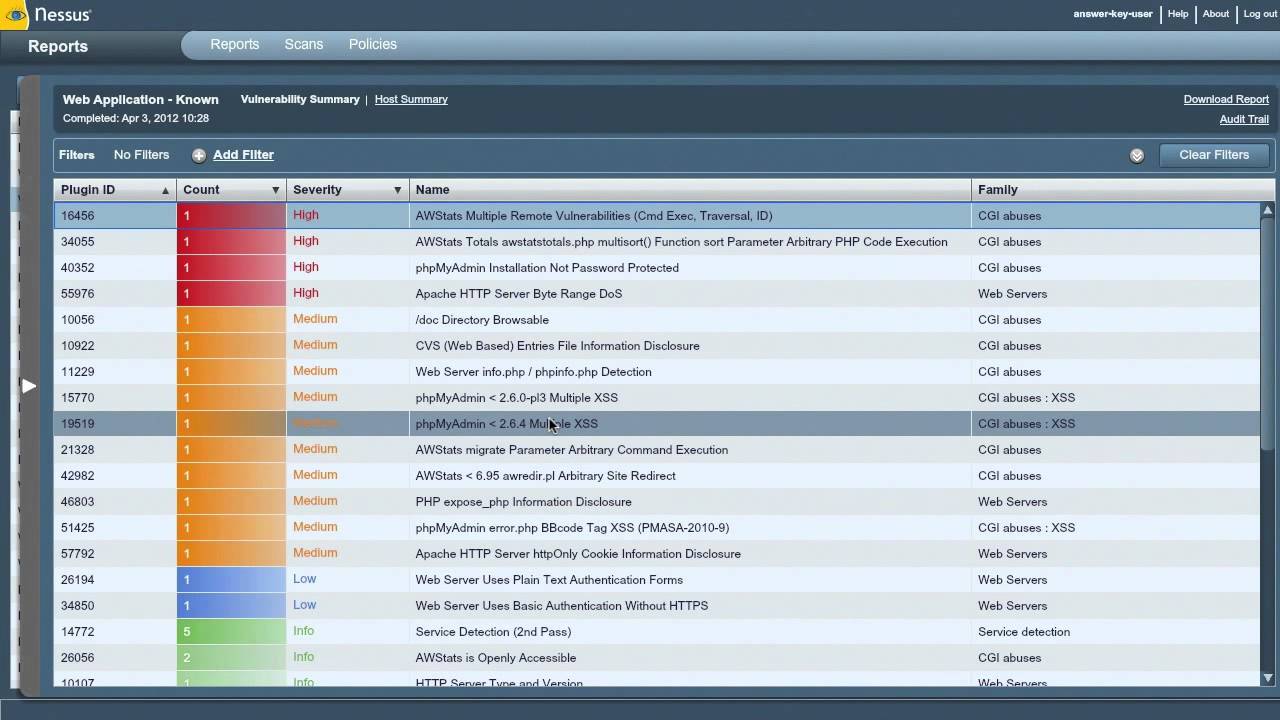1280x720 pixels.
Task: Select Service Detection (2nd Pass) row
Action: coord(657,632)
